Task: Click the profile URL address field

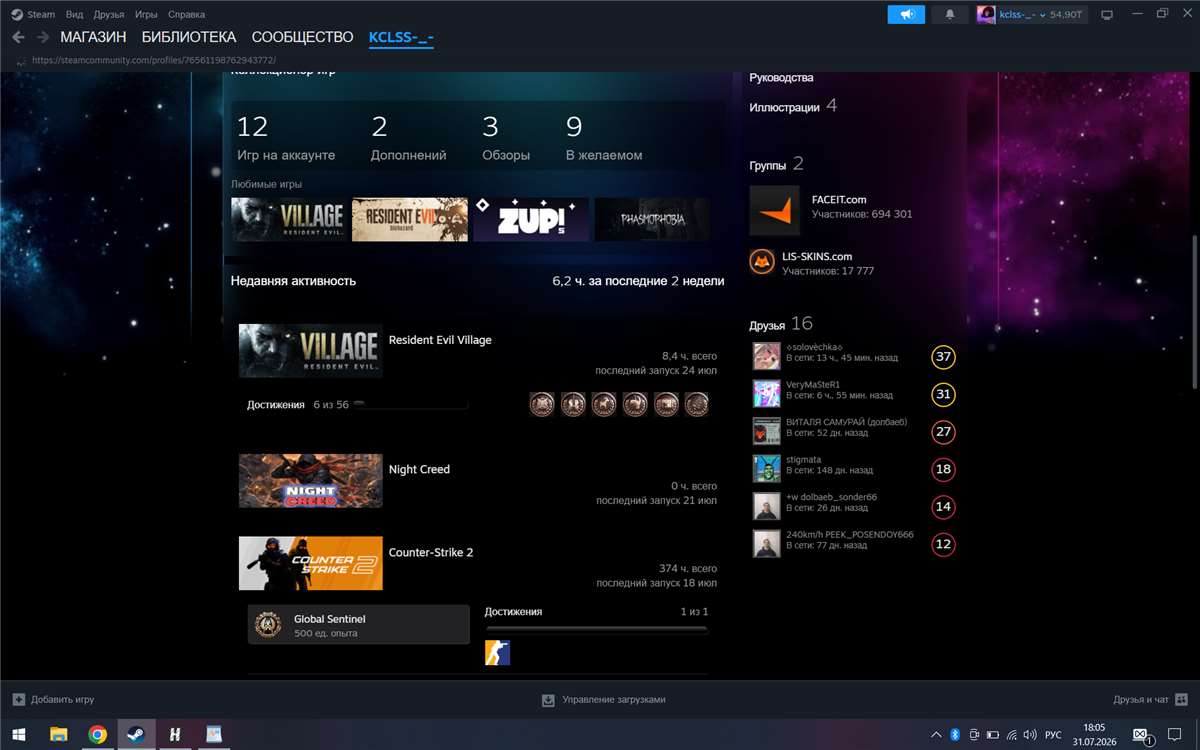Action: tap(154, 60)
